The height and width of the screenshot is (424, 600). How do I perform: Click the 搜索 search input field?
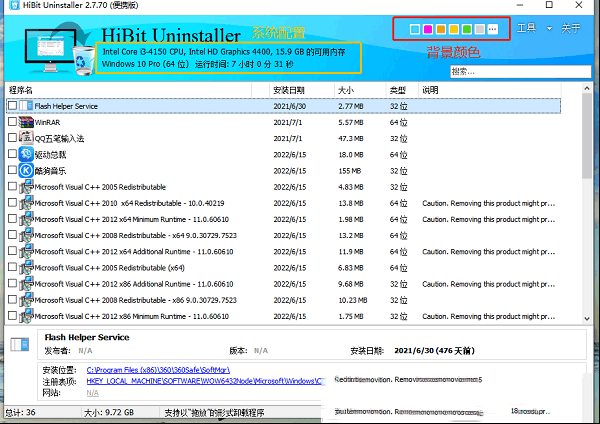521,72
